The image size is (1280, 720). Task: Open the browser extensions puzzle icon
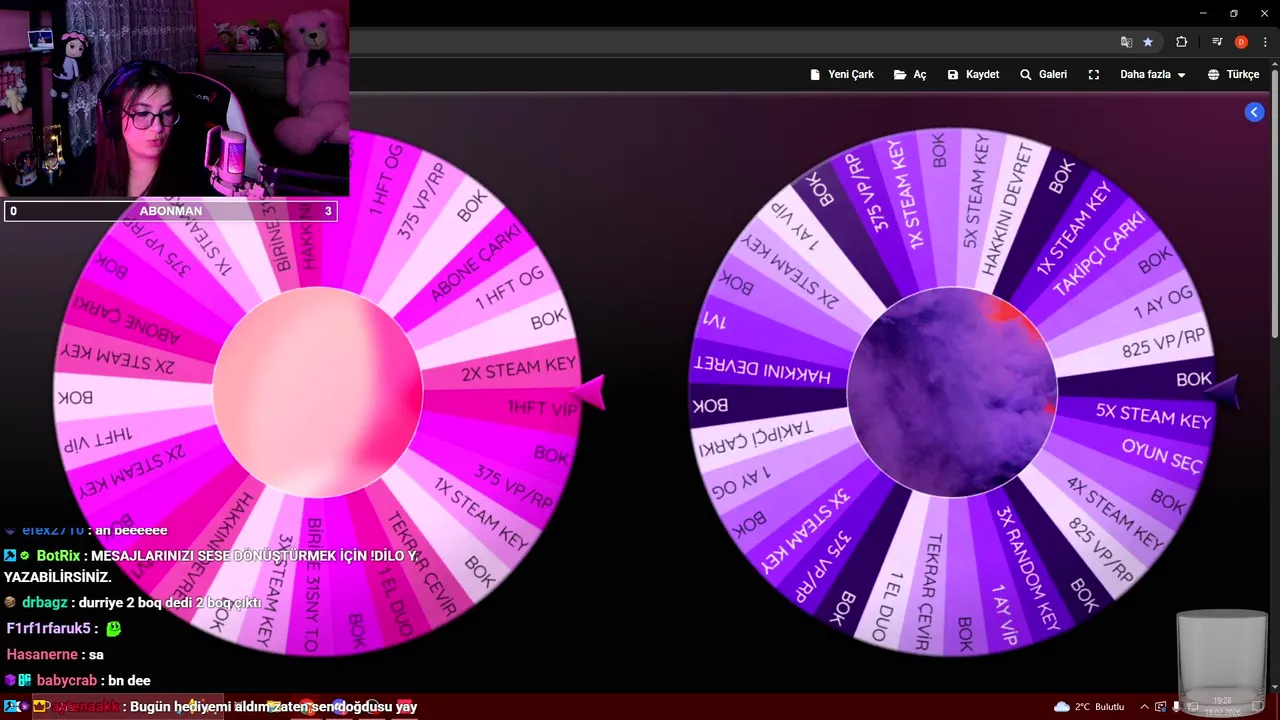click(x=1182, y=42)
